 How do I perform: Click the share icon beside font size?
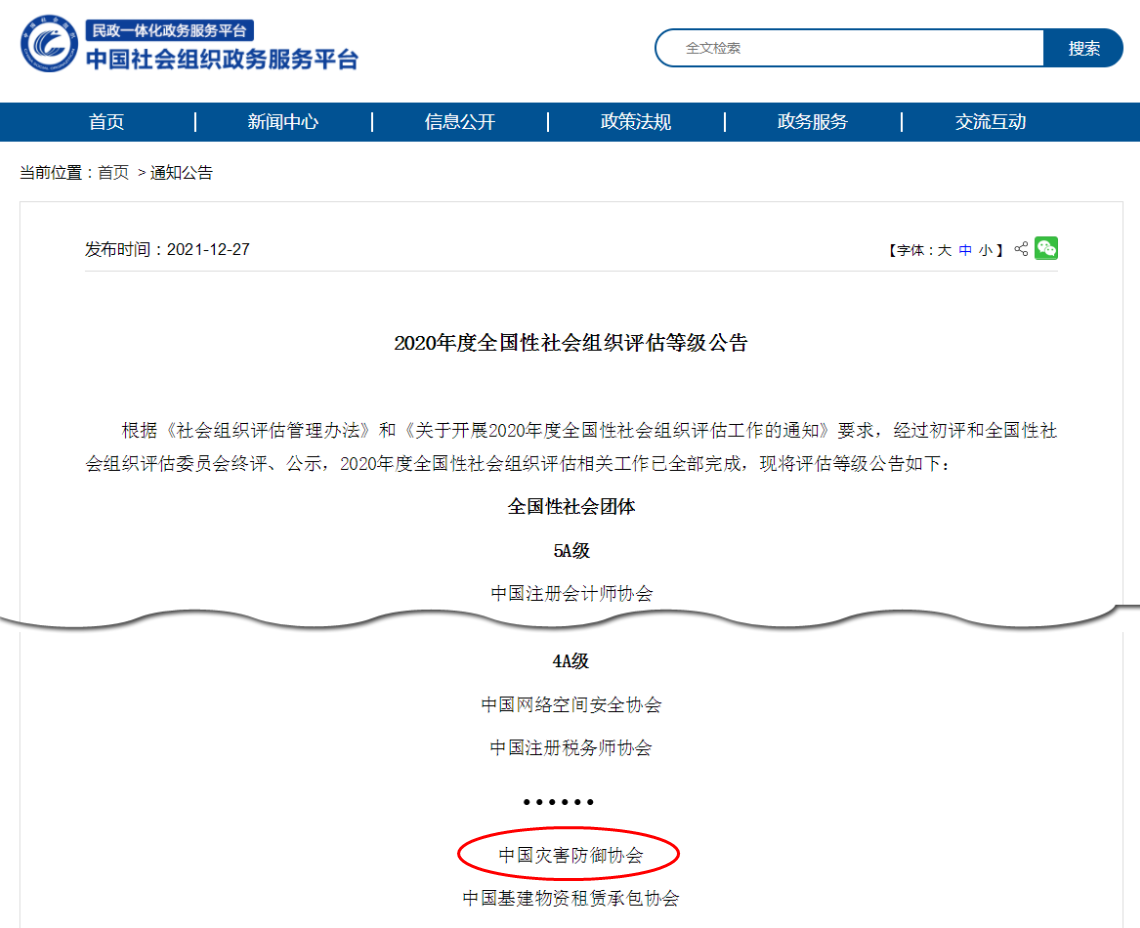[x=1021, y=249]
